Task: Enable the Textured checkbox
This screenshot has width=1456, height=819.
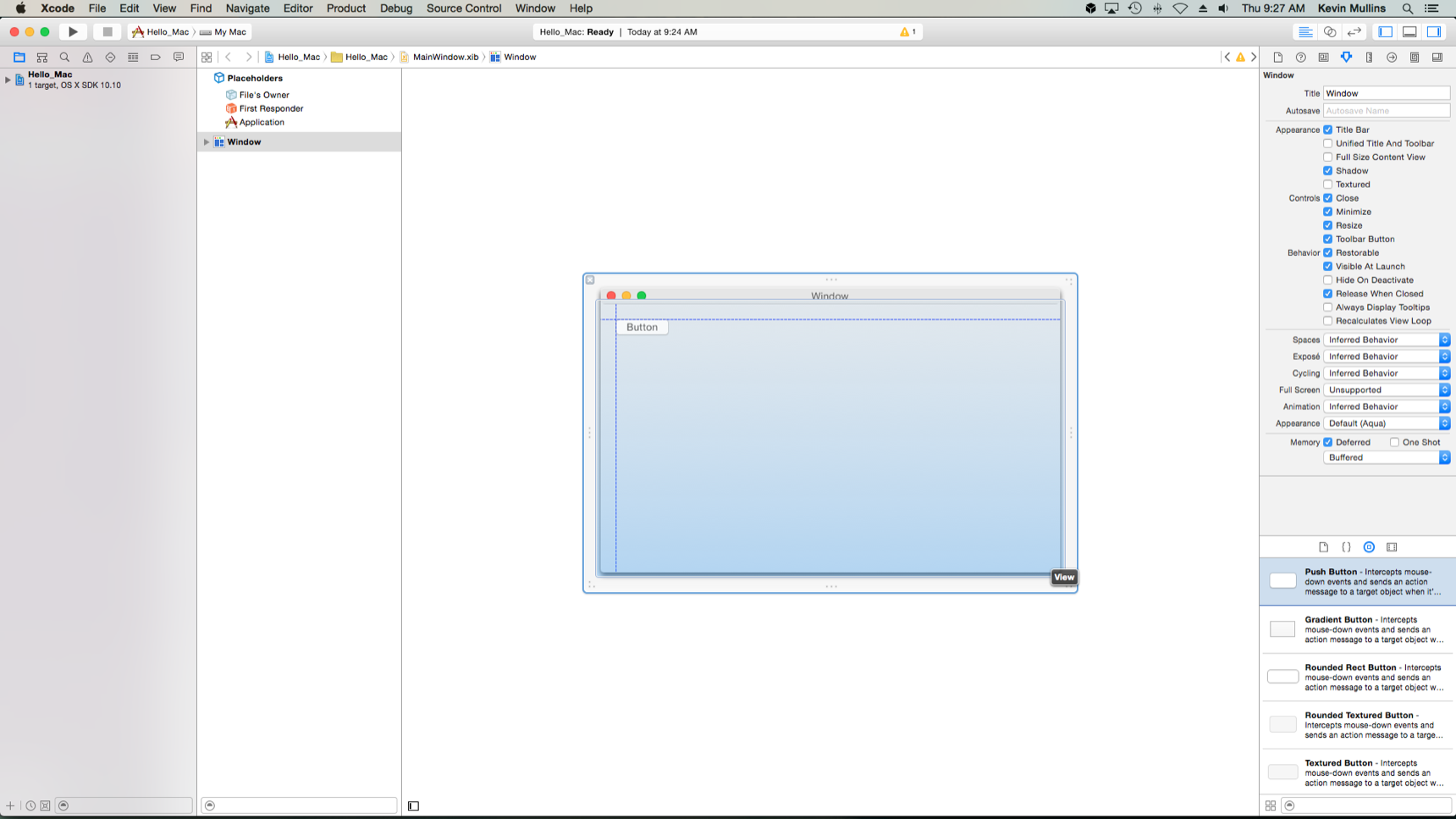Action: coord(1328,184)
